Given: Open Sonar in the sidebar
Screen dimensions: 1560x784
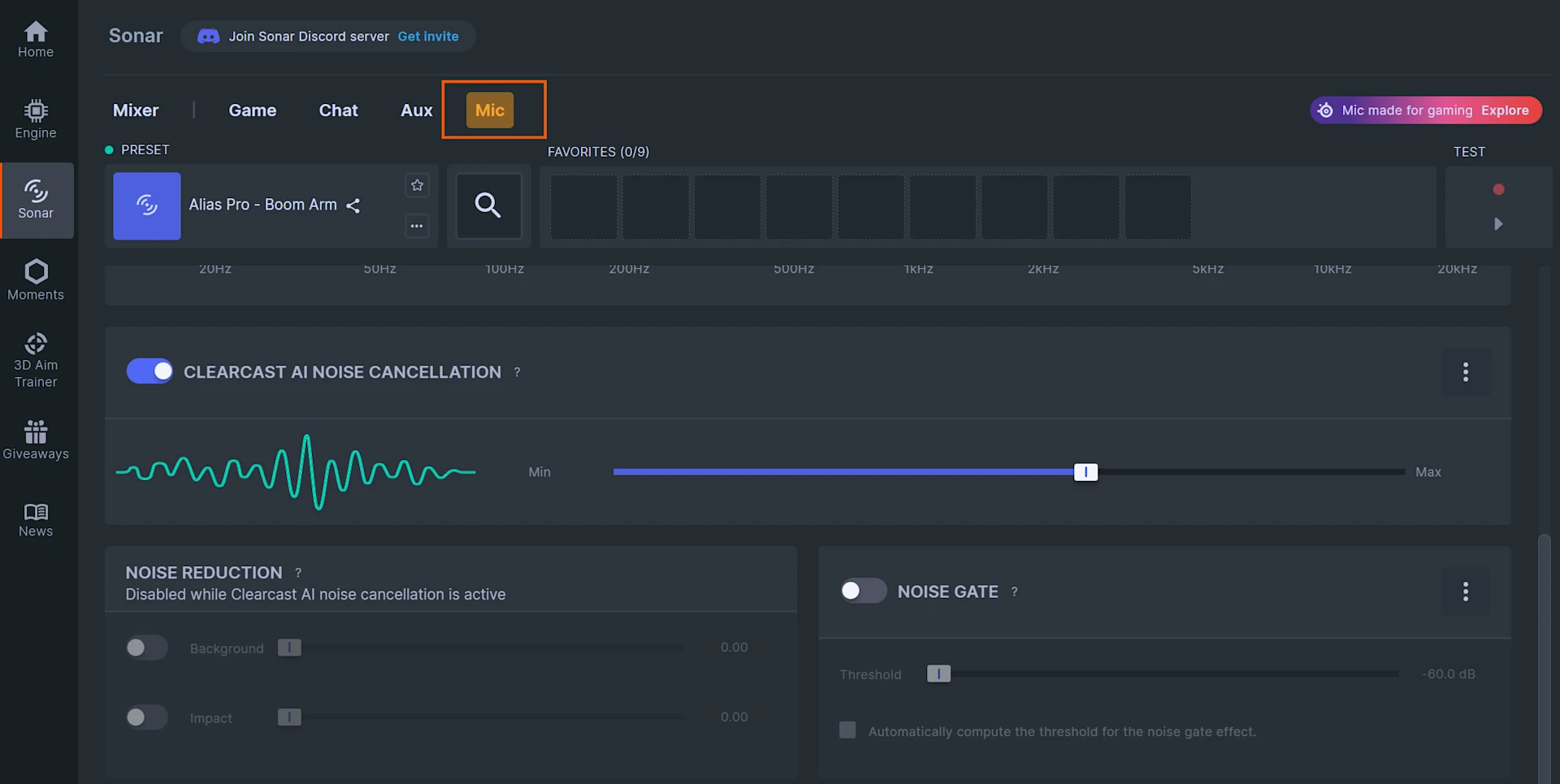Looking at the screenshot, I should [x=36, y=200].
